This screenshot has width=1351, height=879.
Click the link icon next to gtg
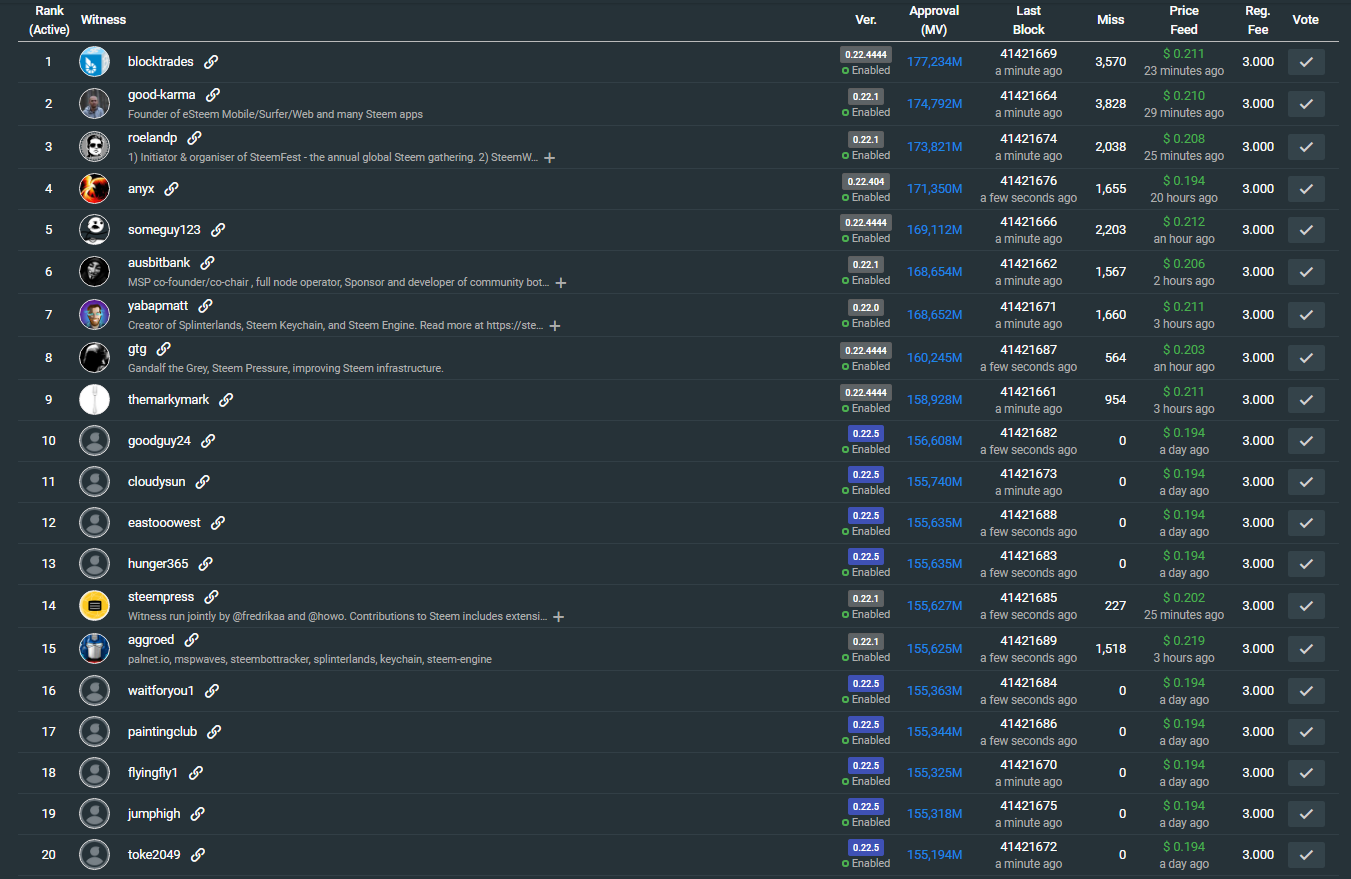click(164, 349)
